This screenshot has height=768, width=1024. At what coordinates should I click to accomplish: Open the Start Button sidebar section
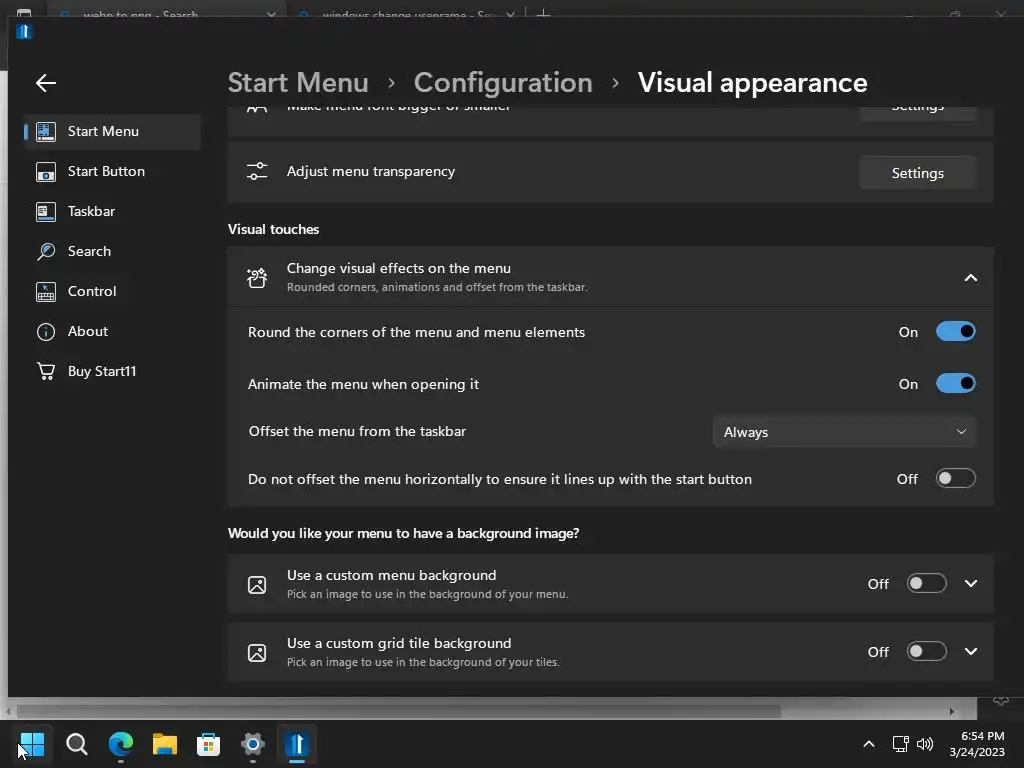(x=112, y=171)
